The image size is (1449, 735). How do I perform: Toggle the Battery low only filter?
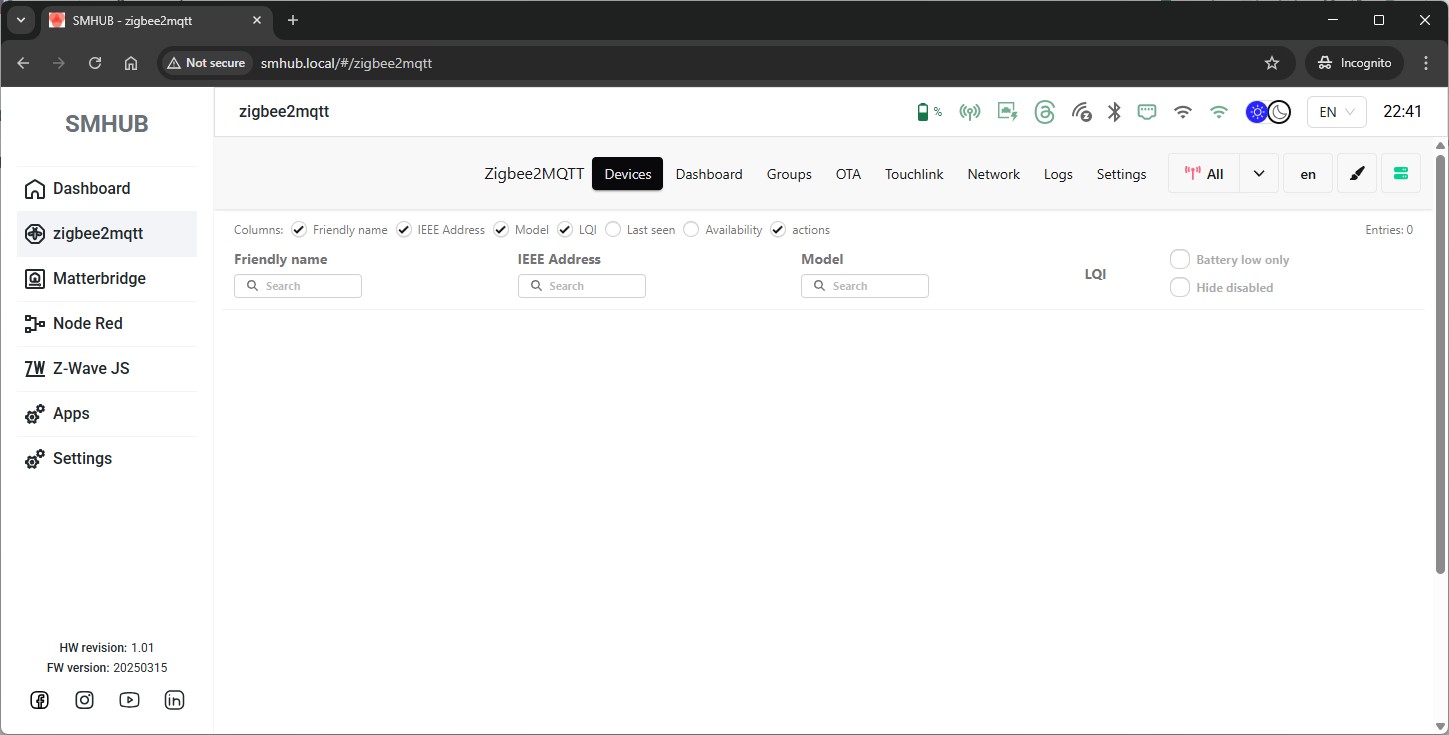point(1180,260)
